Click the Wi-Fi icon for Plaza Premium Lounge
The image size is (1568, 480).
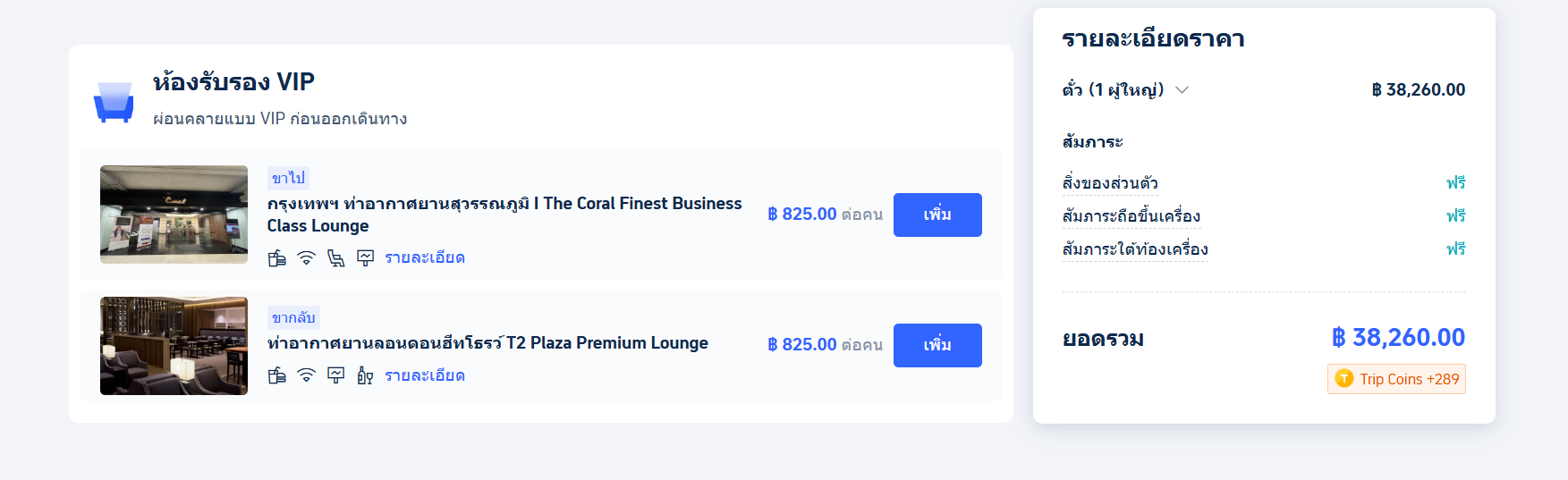tap(307, 375)
